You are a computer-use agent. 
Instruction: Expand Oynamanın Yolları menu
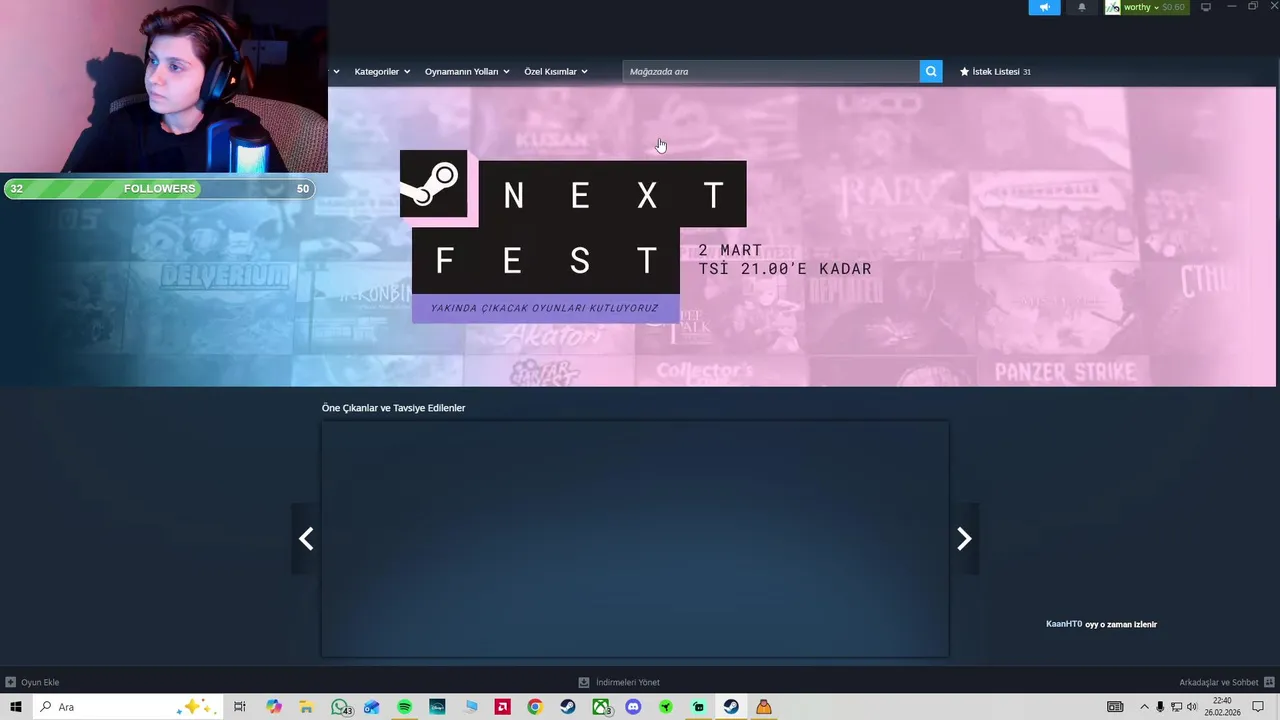point(467,72)
